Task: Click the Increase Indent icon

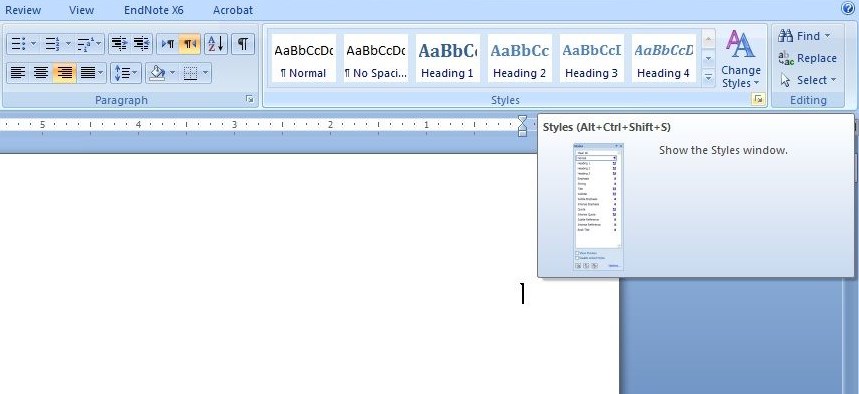Action: coord(141,44)
